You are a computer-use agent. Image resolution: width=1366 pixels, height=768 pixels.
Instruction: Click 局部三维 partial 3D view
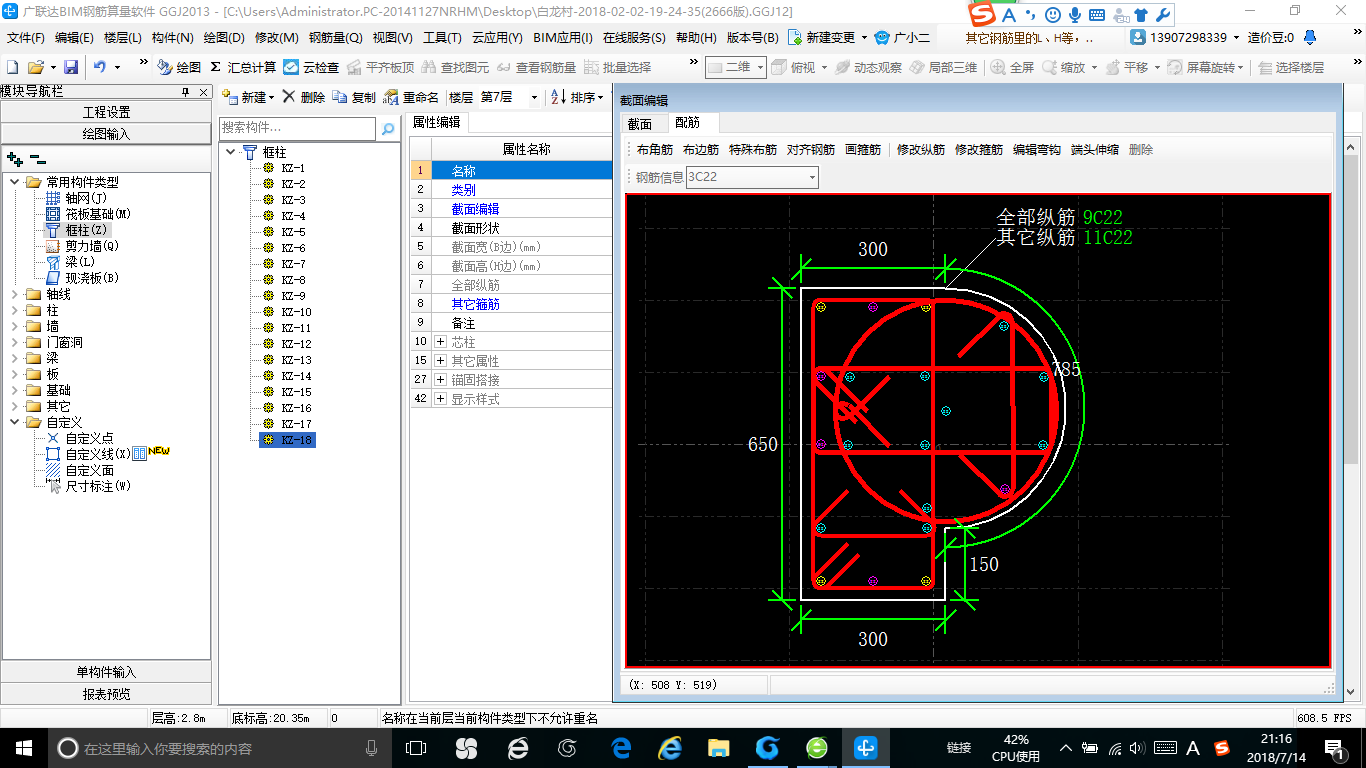tap(943, 67)
